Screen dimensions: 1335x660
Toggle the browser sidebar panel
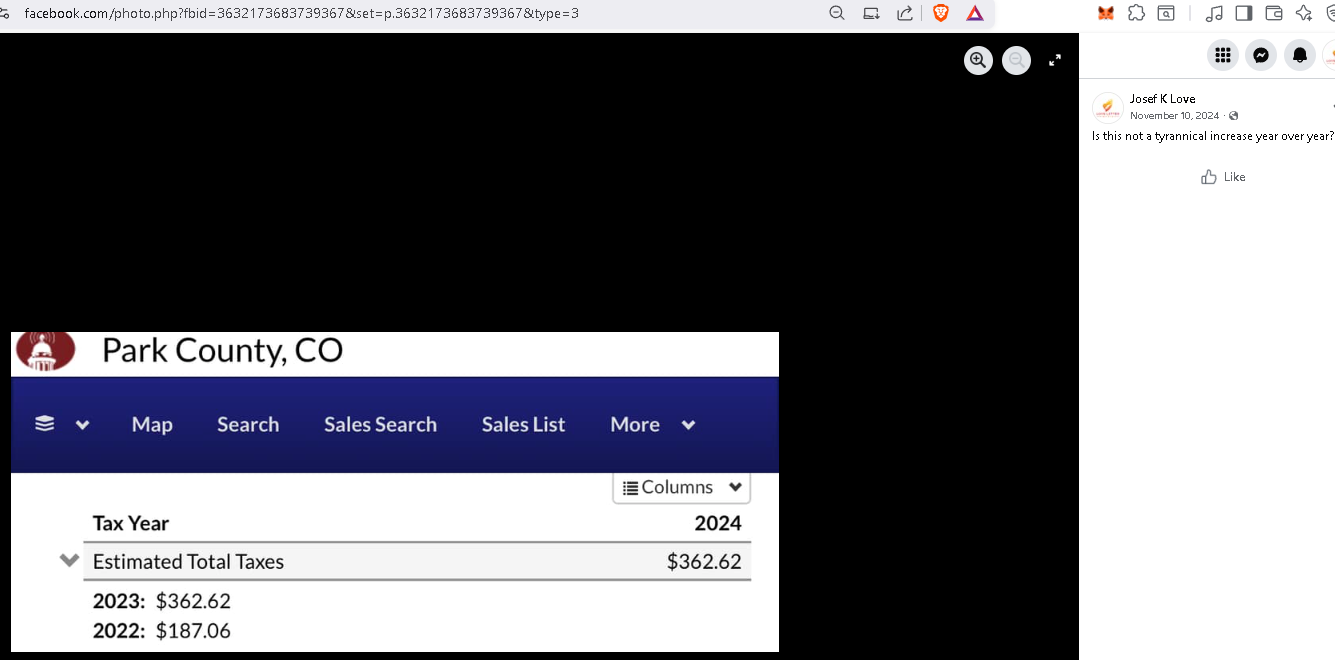point(1244,13)
